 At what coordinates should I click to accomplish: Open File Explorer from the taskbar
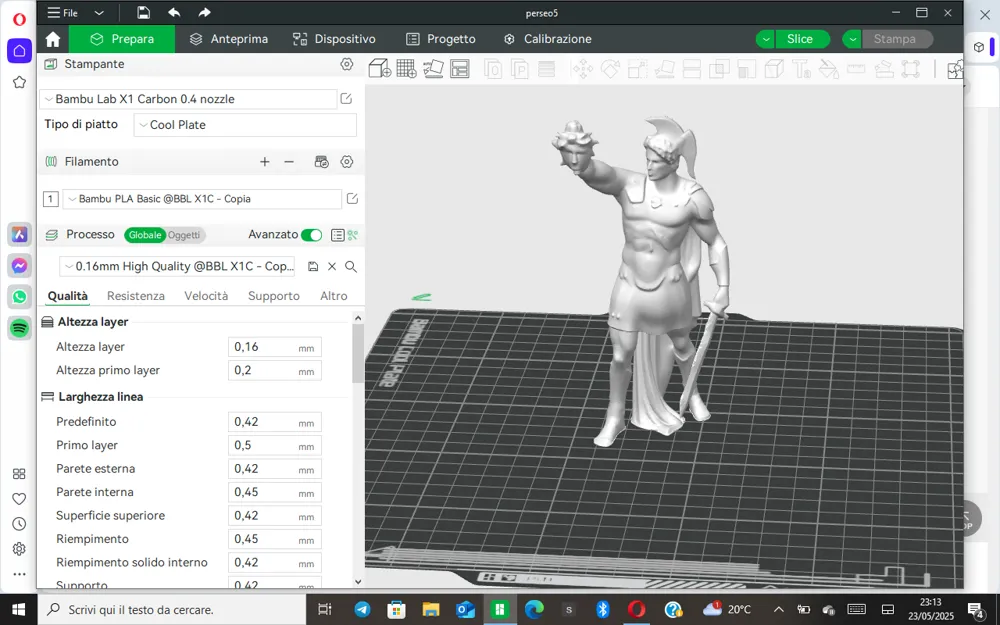[x=431, y=610]
